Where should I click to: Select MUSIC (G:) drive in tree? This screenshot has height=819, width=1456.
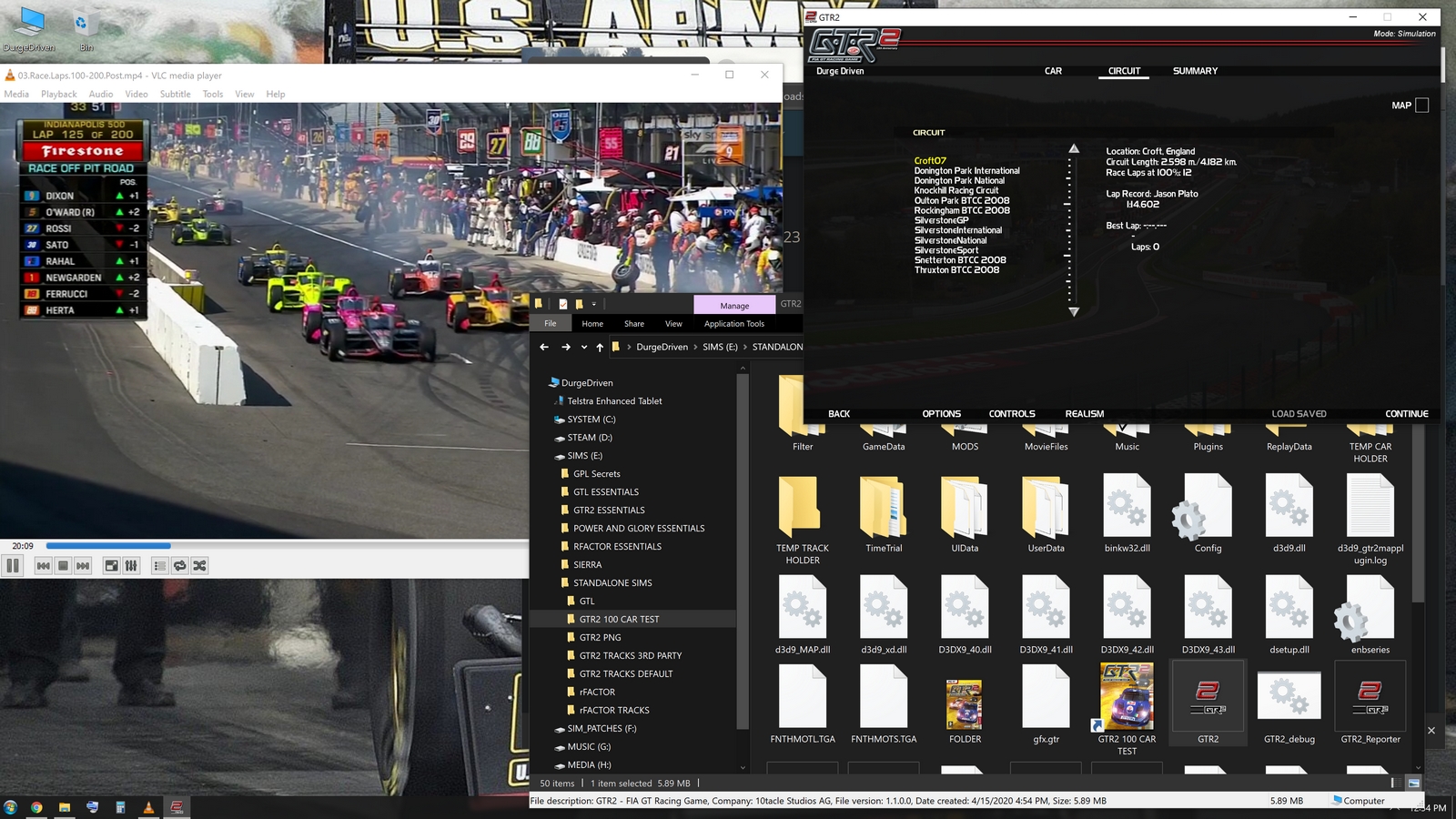tap(589, 747)
